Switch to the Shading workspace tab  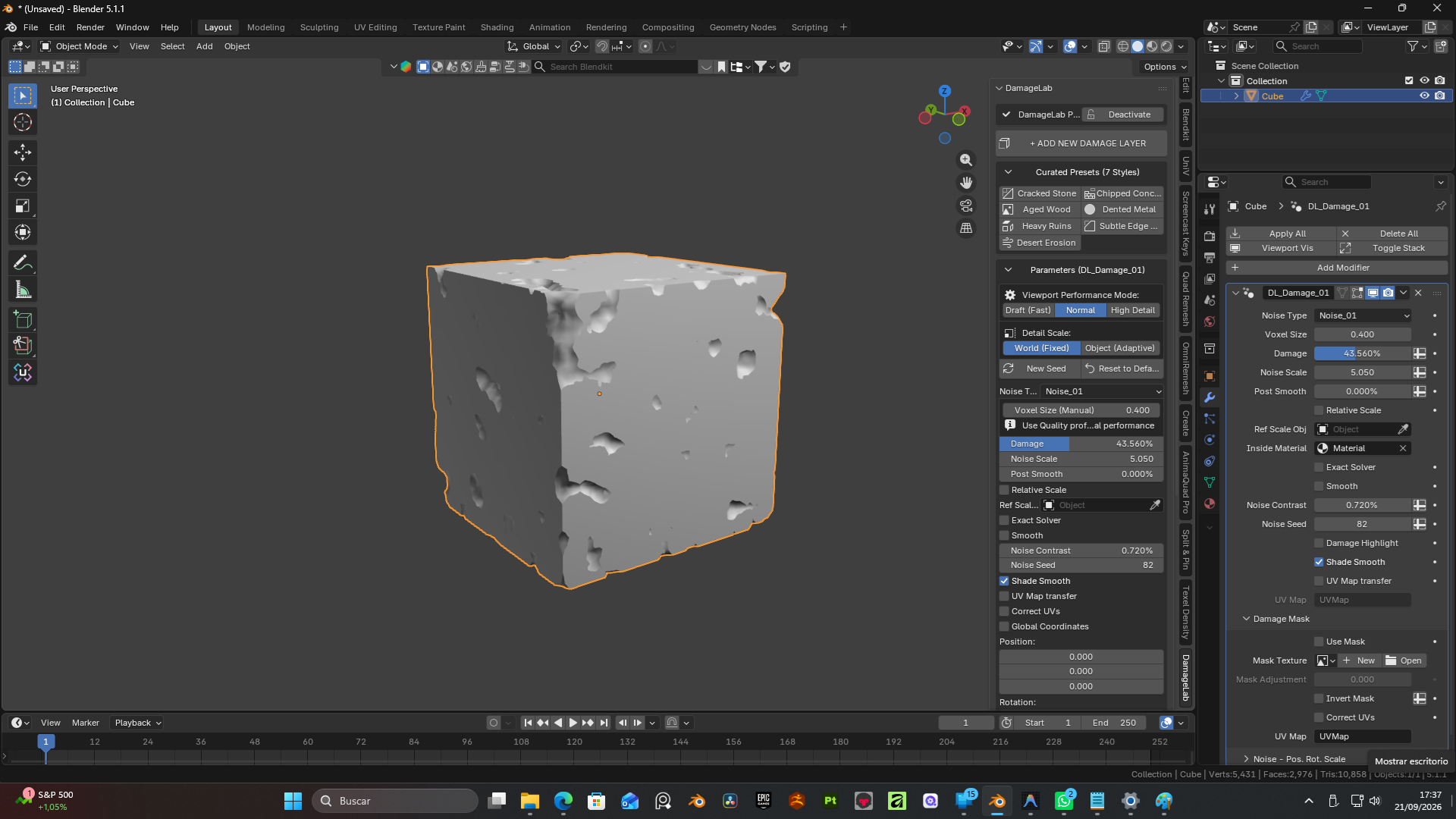coord(497,27)
